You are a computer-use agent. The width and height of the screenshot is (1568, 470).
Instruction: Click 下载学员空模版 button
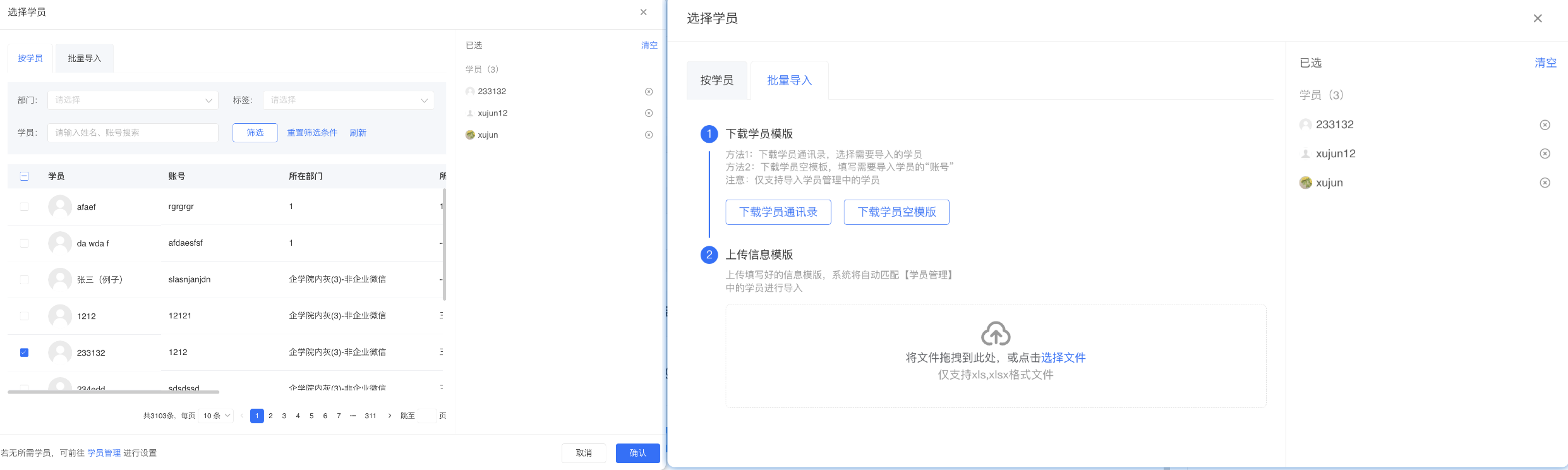[896, 212]
